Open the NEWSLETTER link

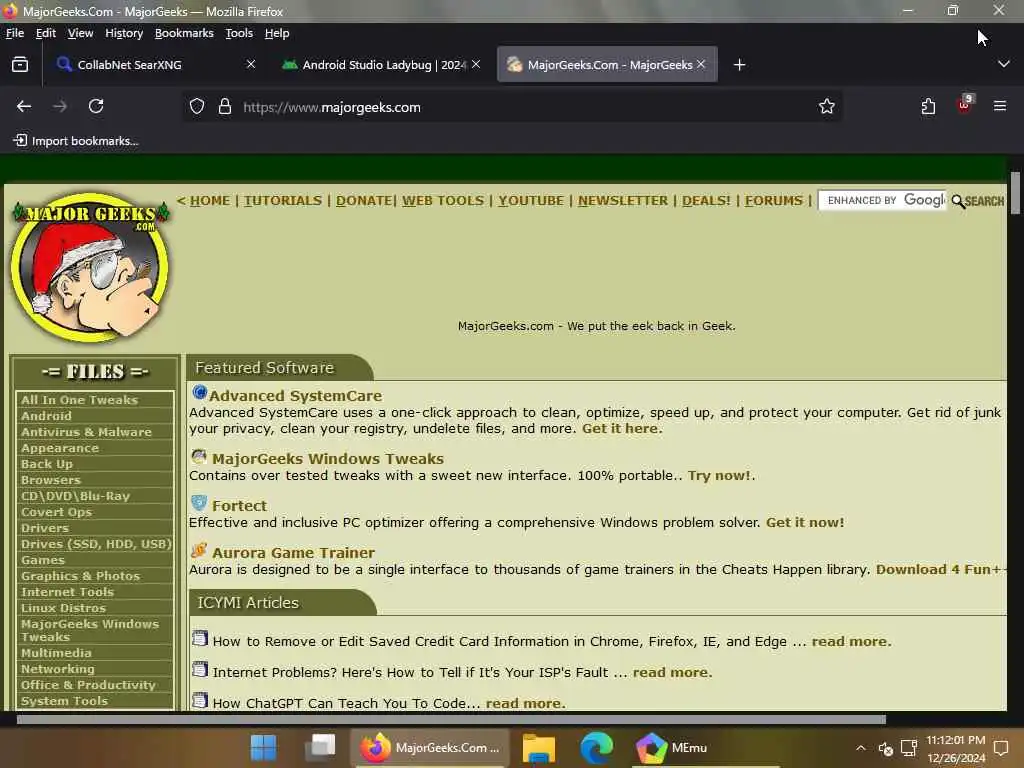(x=623, y=200)
